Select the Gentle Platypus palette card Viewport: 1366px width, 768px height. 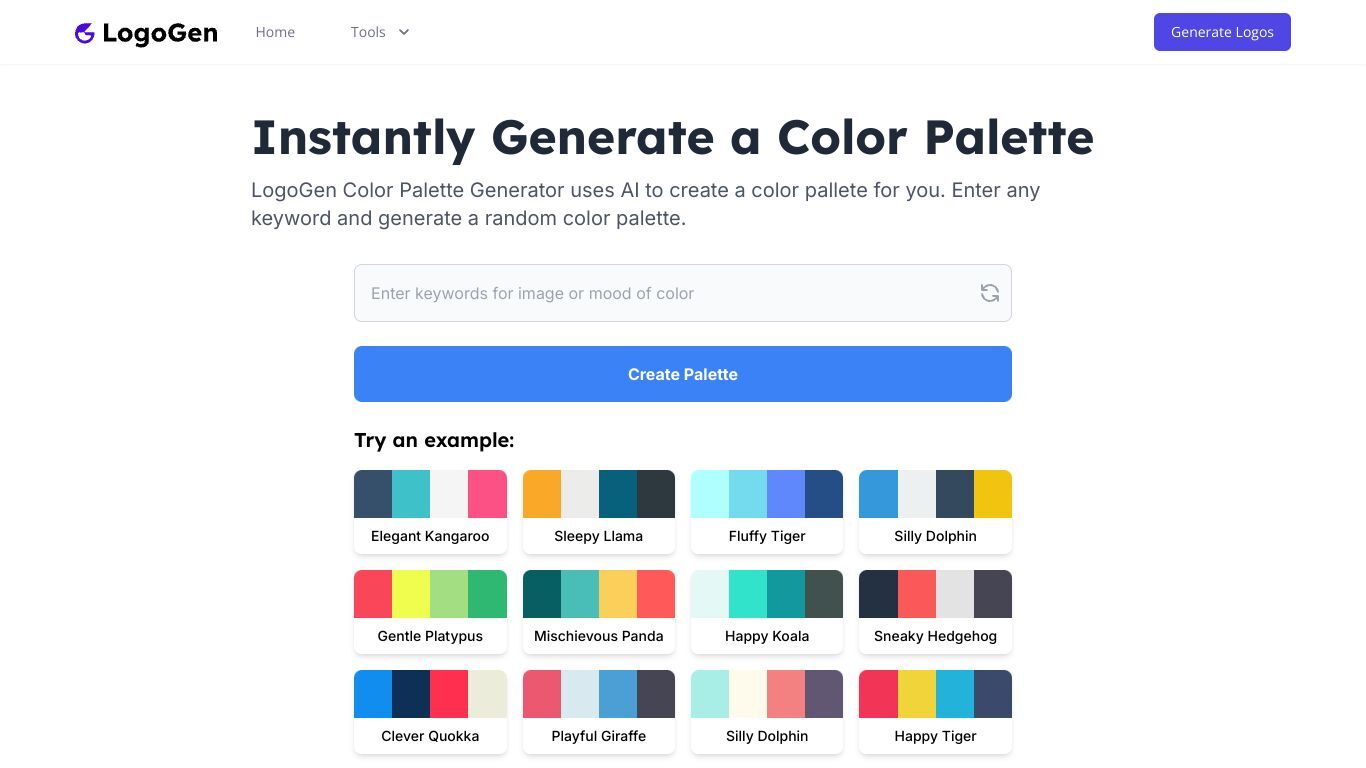[430, 612]
